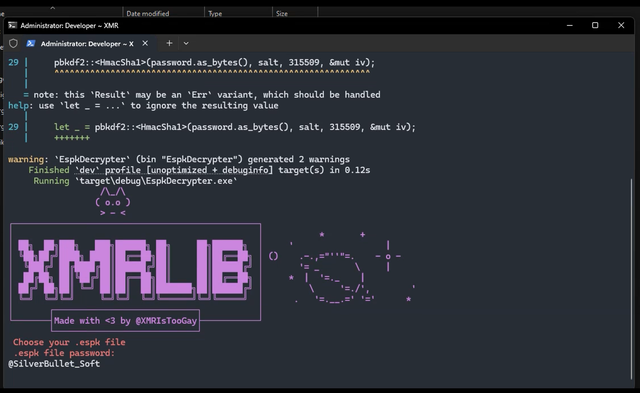Click Date modified column header in Explorer
640x393 pixels.
click(x=148, y=13)
